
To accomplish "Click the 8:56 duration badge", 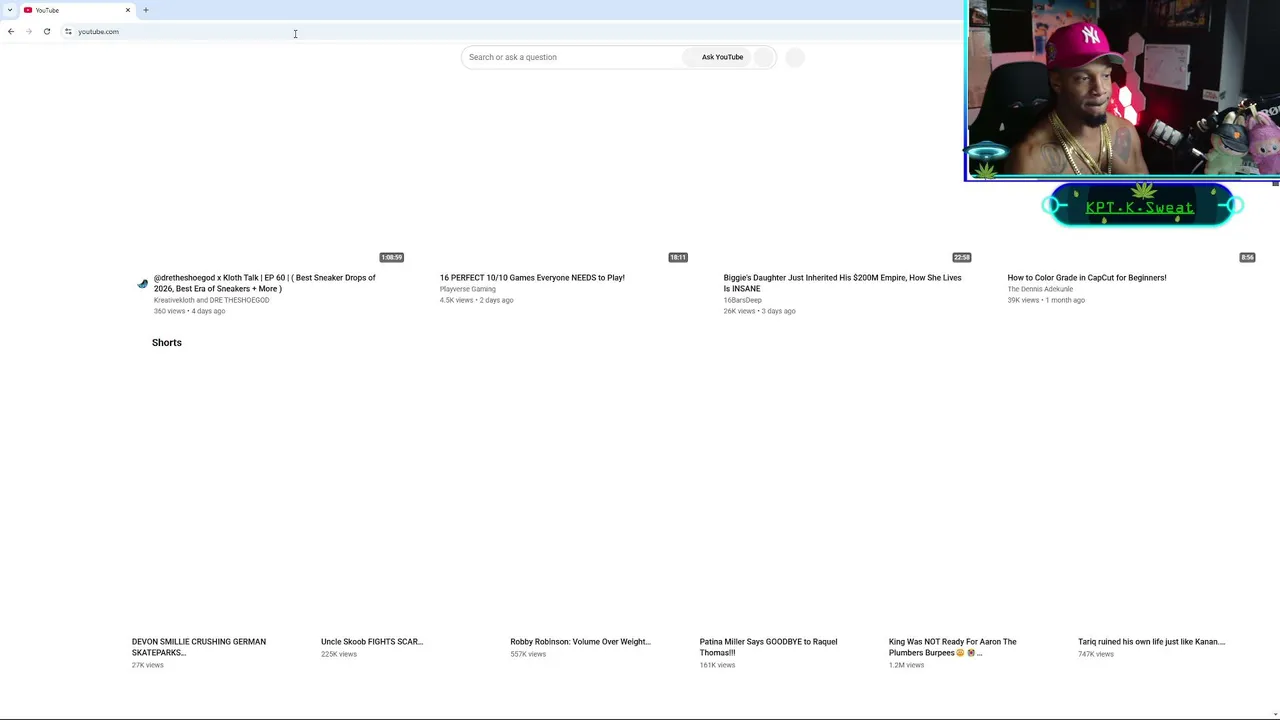I will 1247,257.
